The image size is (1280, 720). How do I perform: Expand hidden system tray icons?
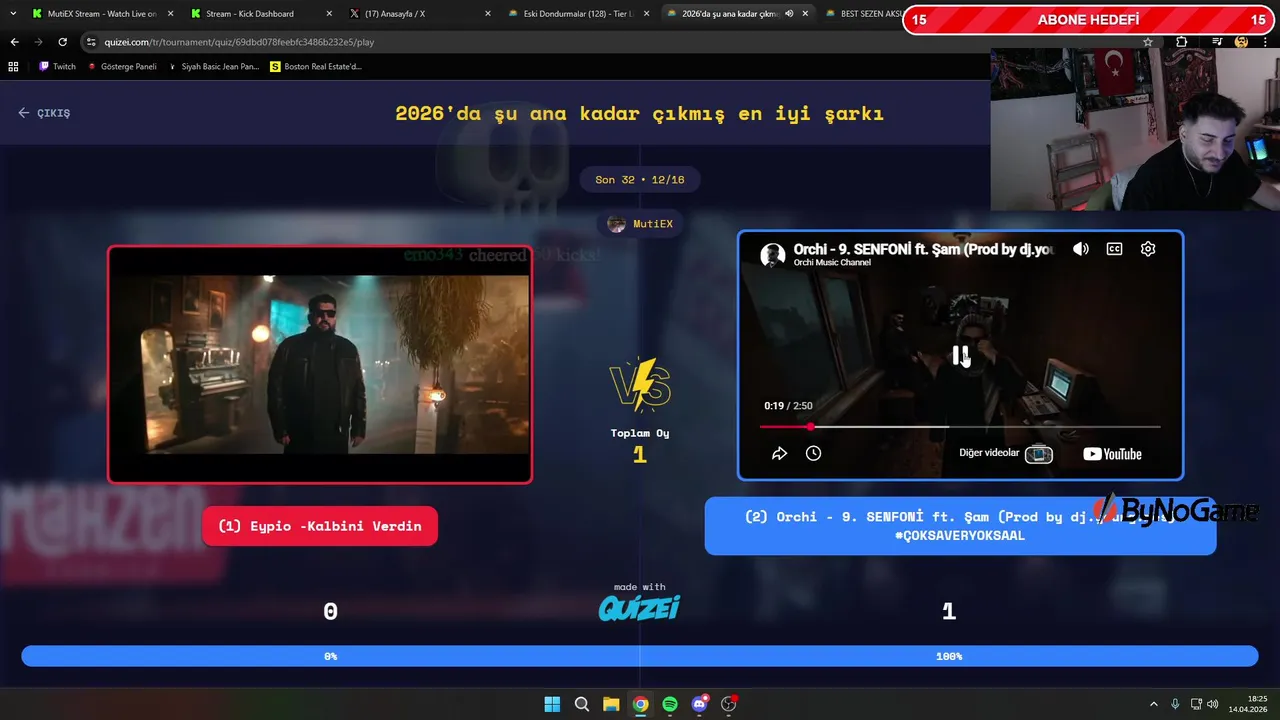(x=1153, y=704)
